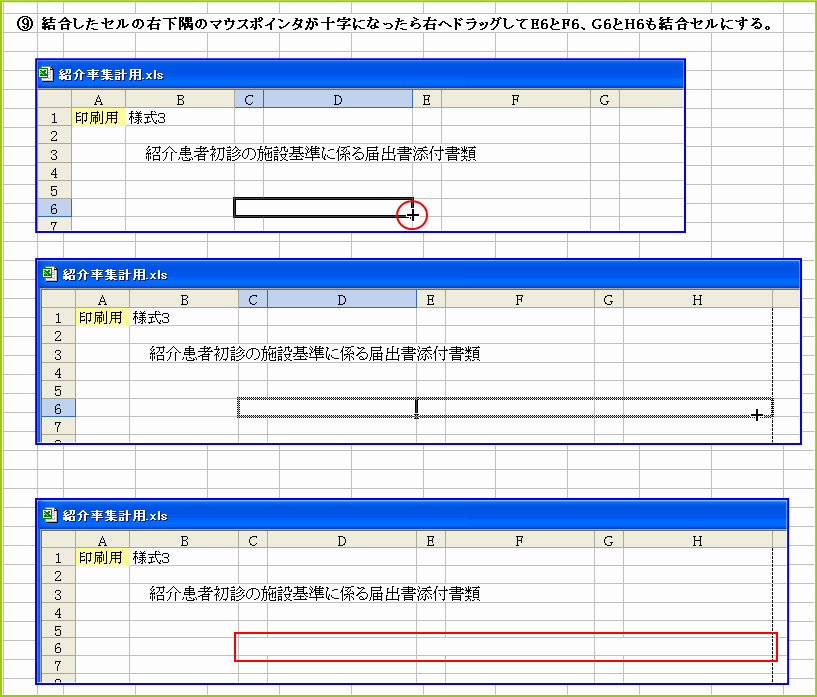This screenshot has width=817, height=697.
Task: Select column D header in the top window
Action: (x=337, y=99)
